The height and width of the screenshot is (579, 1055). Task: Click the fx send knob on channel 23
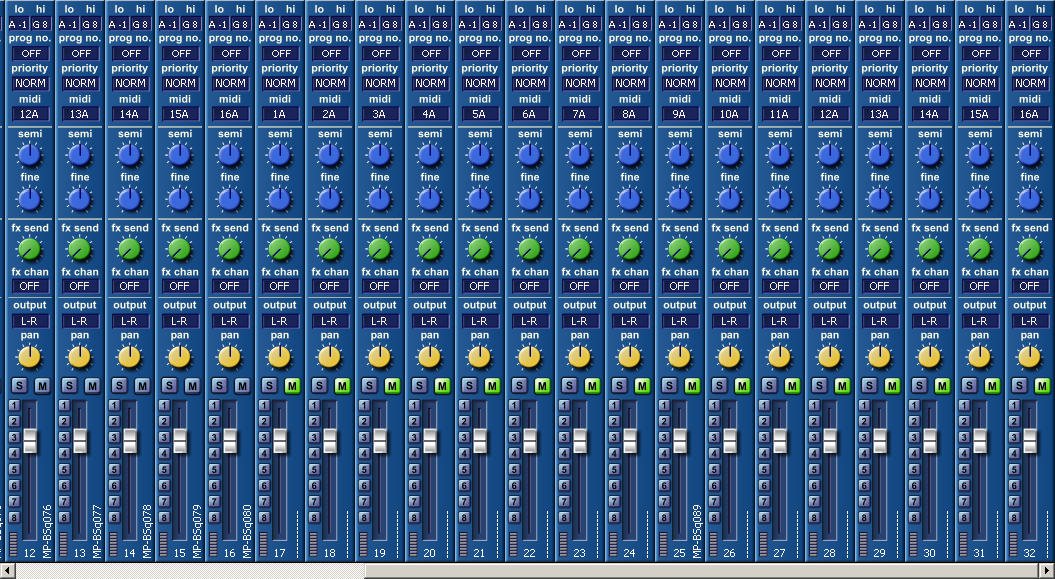point(579,249)
